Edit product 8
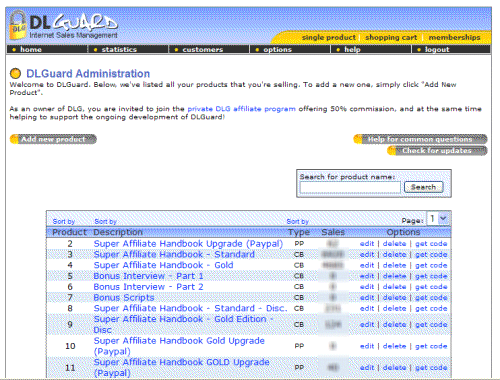500x380 pixels. [367, 308]
